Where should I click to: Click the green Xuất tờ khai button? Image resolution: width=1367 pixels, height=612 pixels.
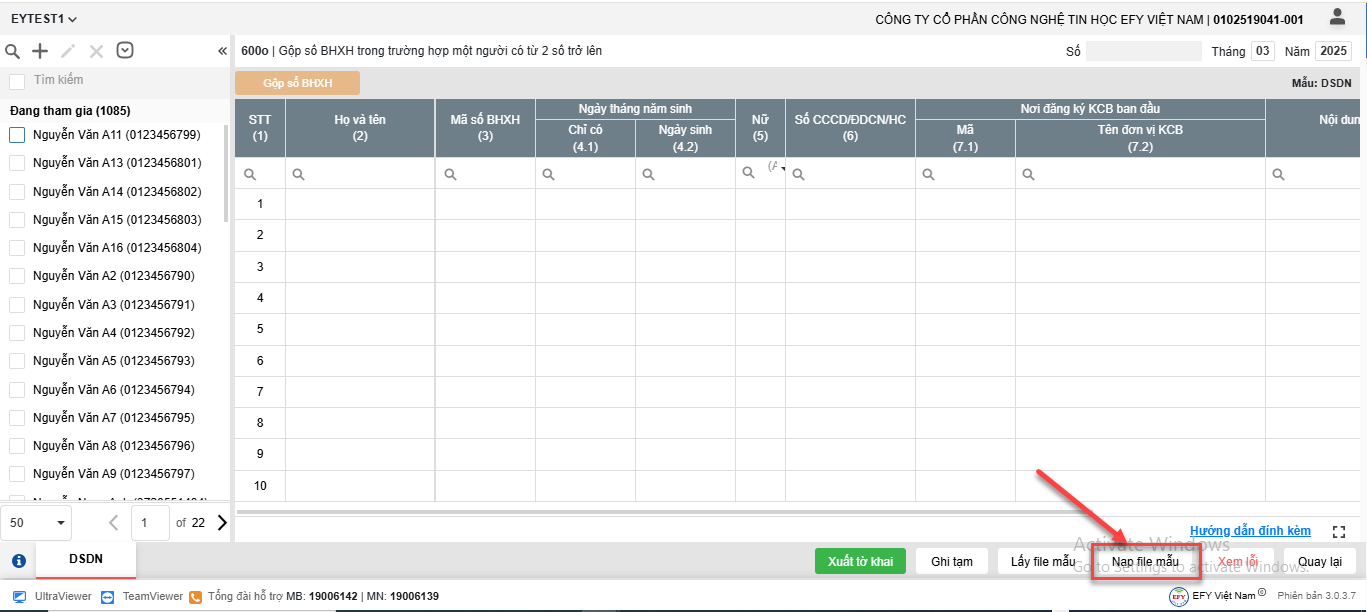tap(860, 561)
